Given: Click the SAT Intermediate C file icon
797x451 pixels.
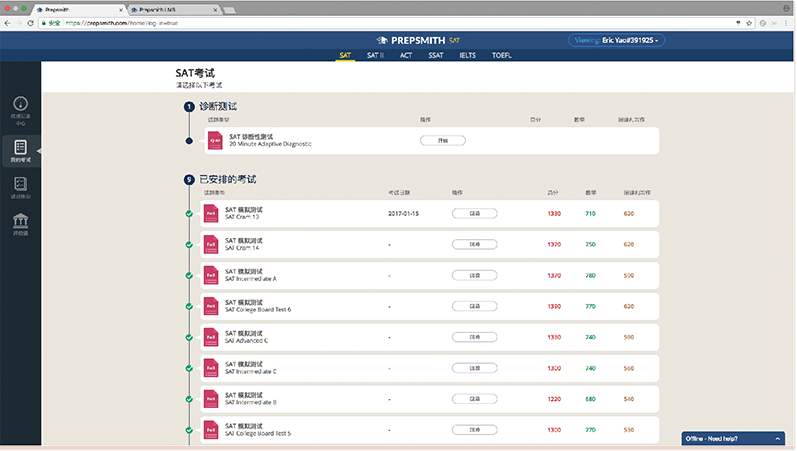Looking at the screenshot, I should [x=211, y=368].
